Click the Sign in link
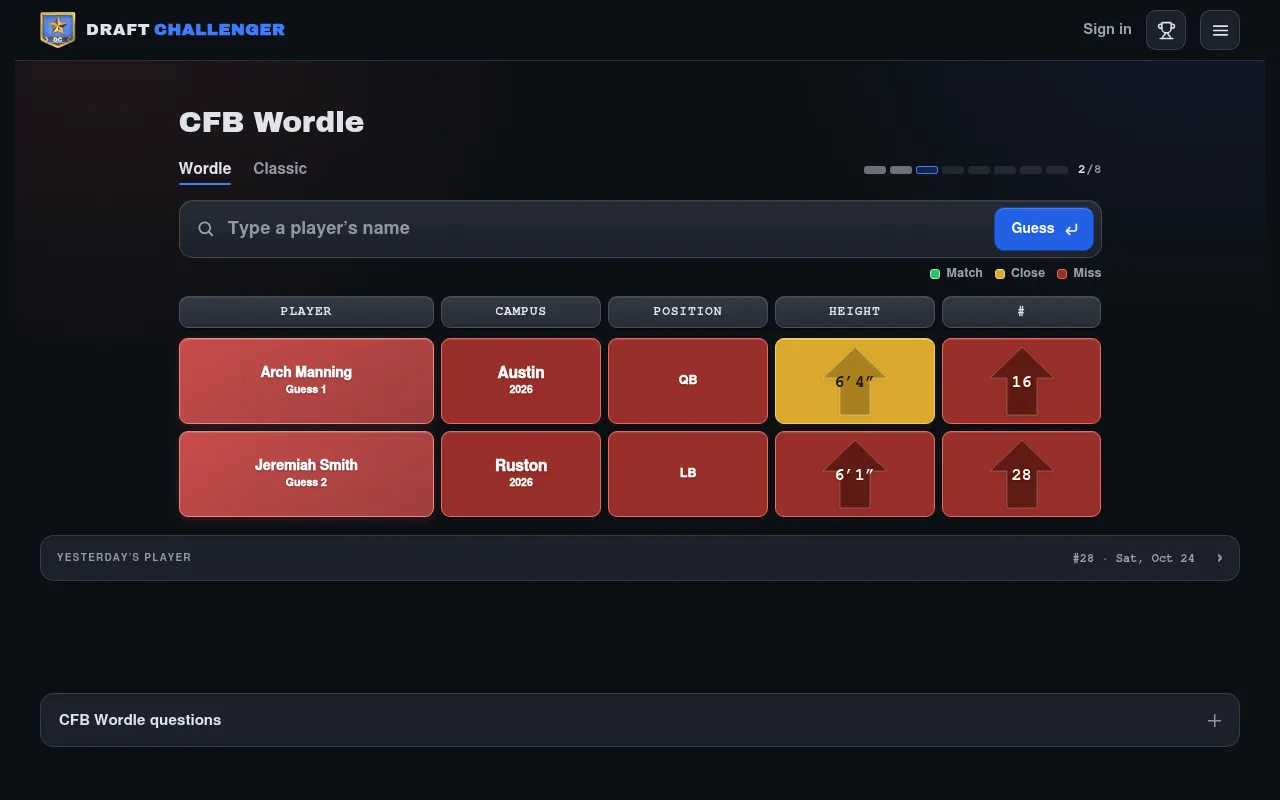 [x=1107, y=29]
